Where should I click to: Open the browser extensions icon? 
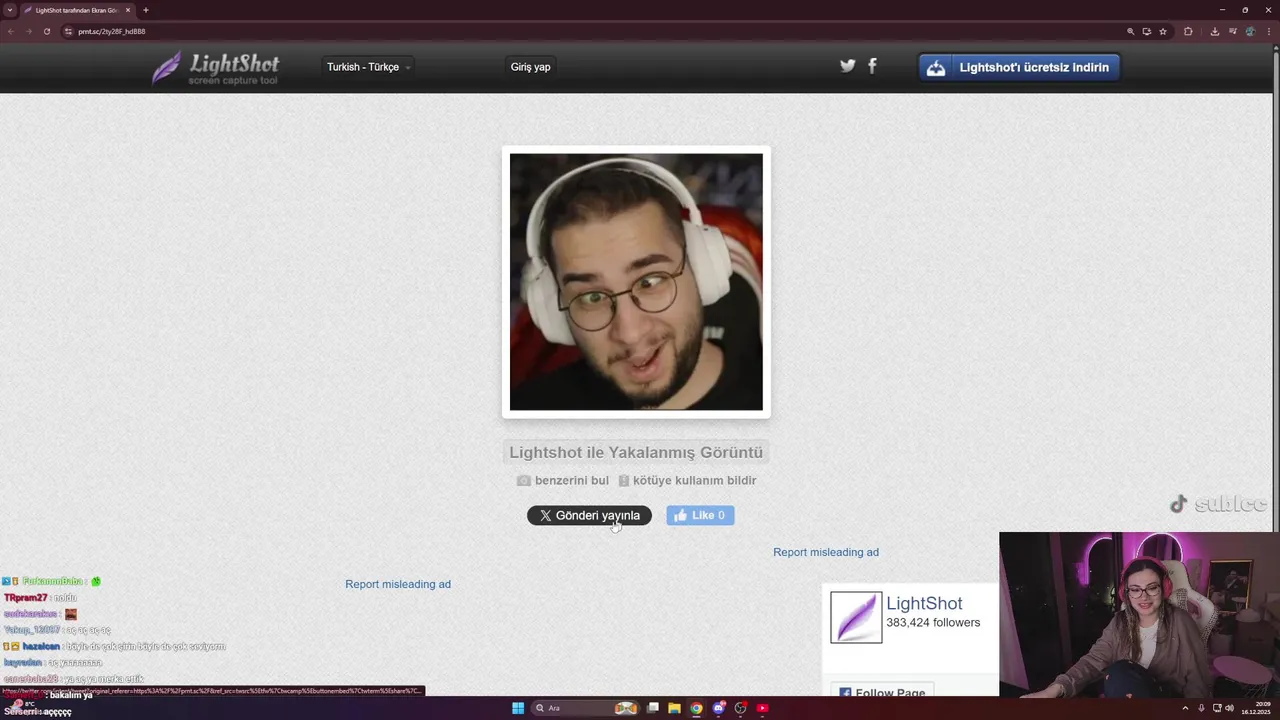[1188, 31]
